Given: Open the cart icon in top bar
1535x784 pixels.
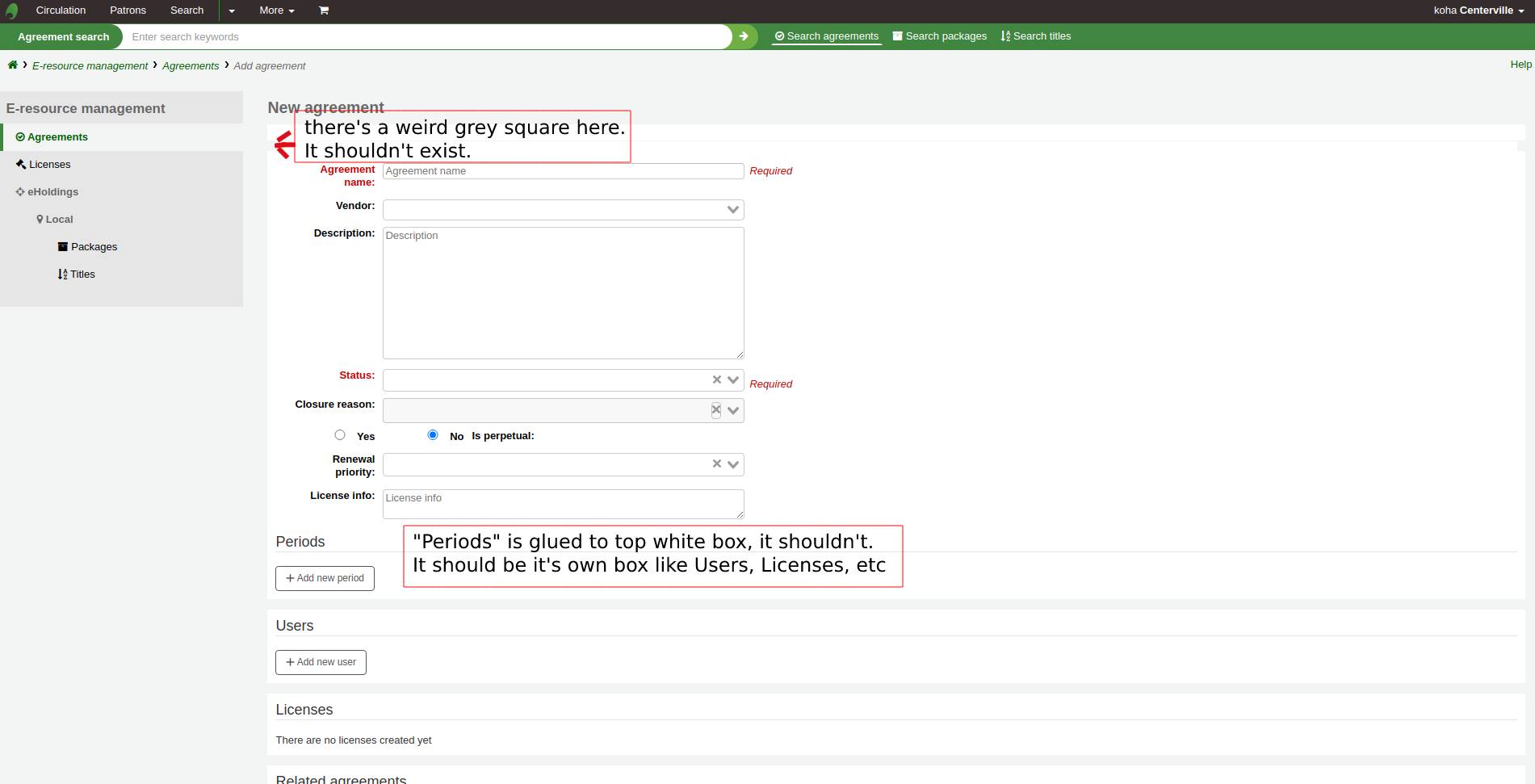Looking at the screenshot, I should pos(324,10).
